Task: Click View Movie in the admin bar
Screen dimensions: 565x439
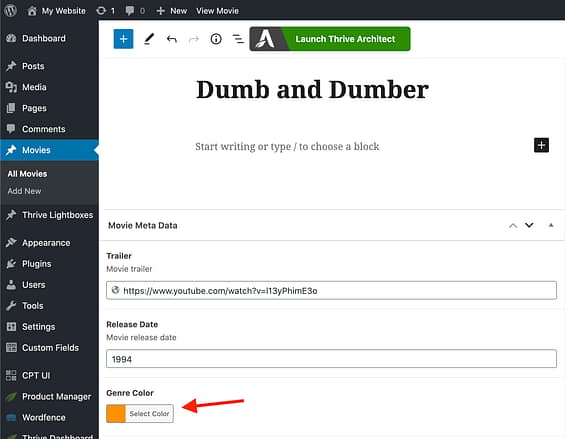Action: (217, 11)
